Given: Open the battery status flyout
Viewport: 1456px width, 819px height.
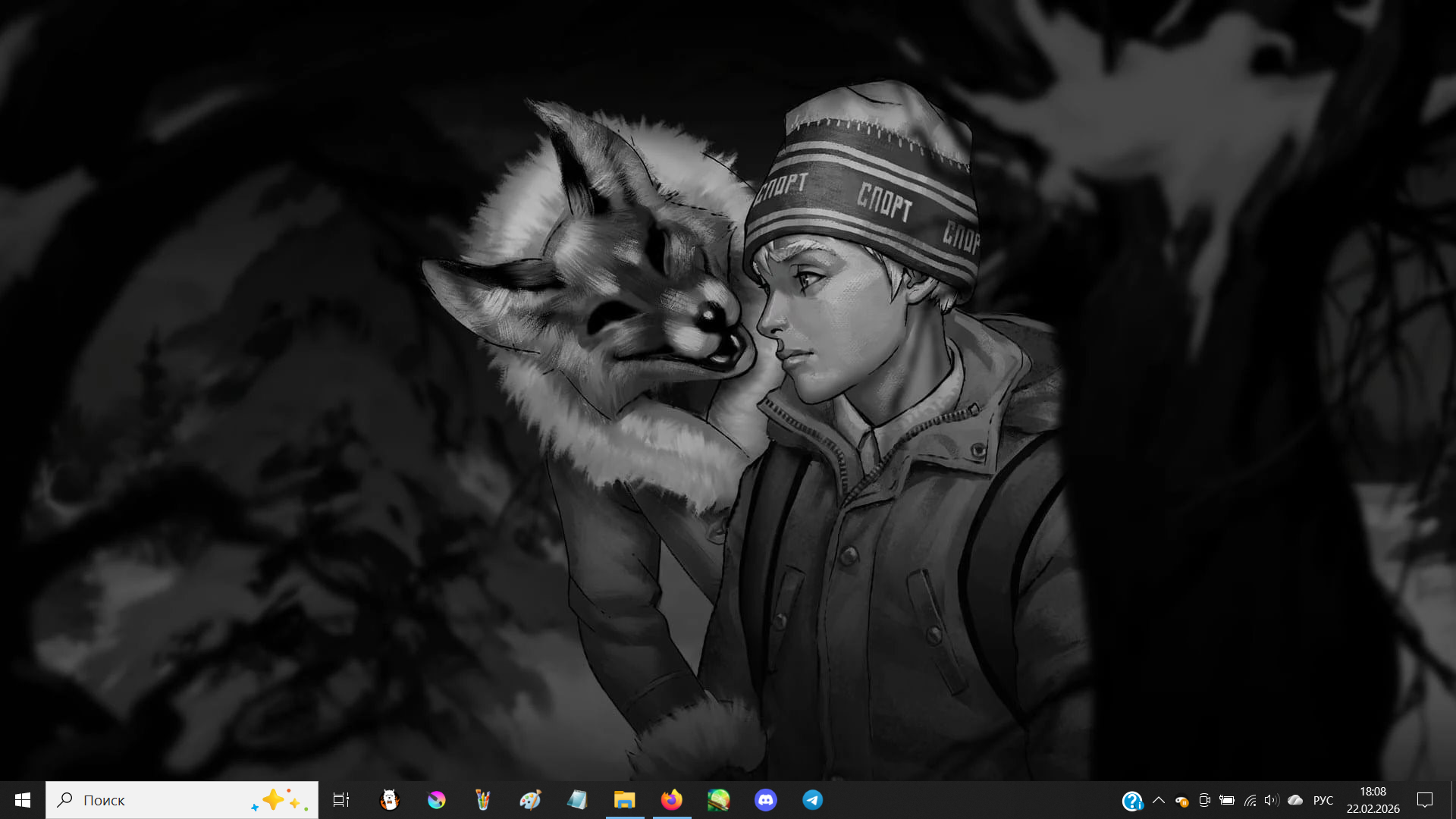Looking at the screenshot, I should click(1226, 800).
